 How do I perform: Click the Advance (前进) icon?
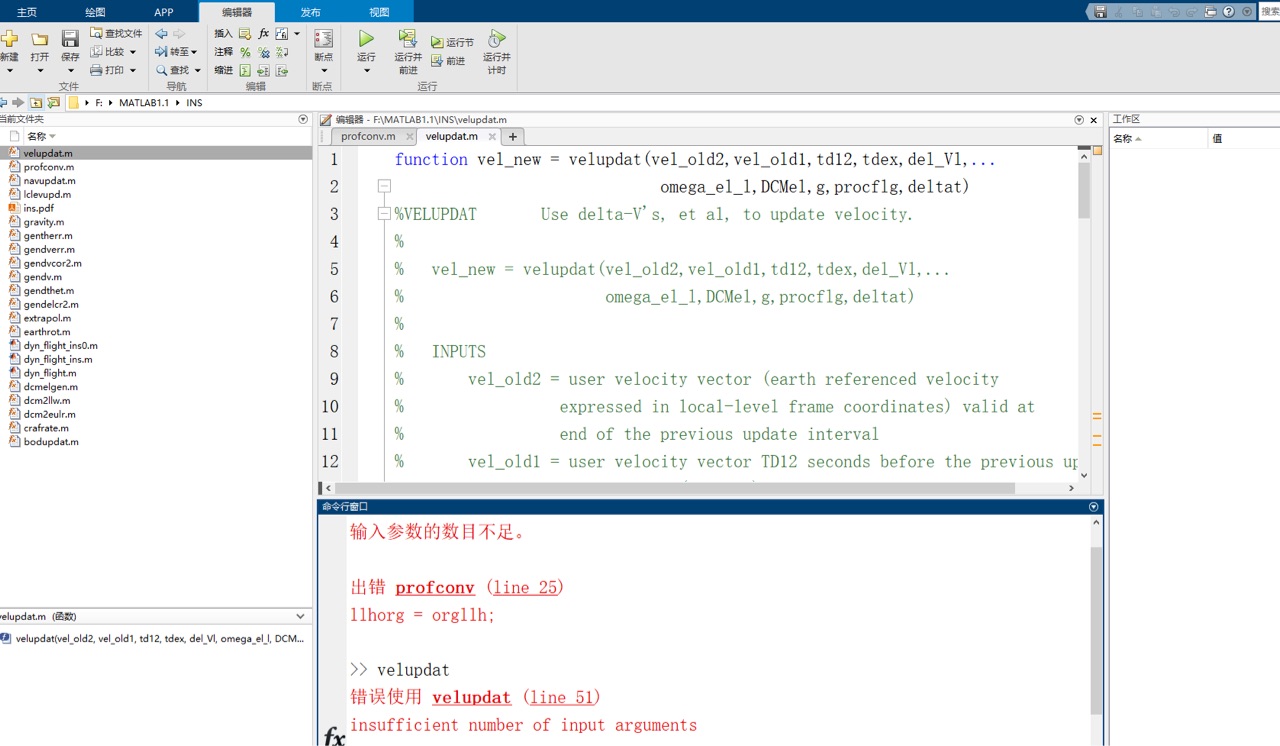(437, 61)
